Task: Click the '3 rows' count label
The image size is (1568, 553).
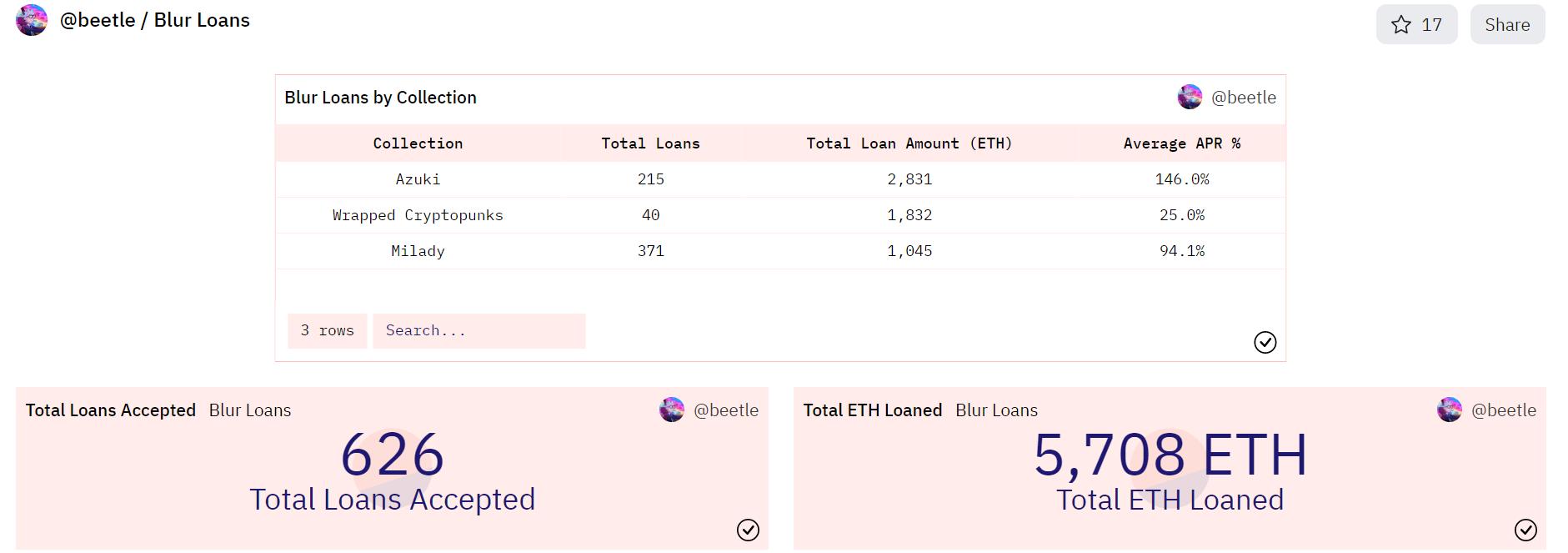Action: click(327, 330)
